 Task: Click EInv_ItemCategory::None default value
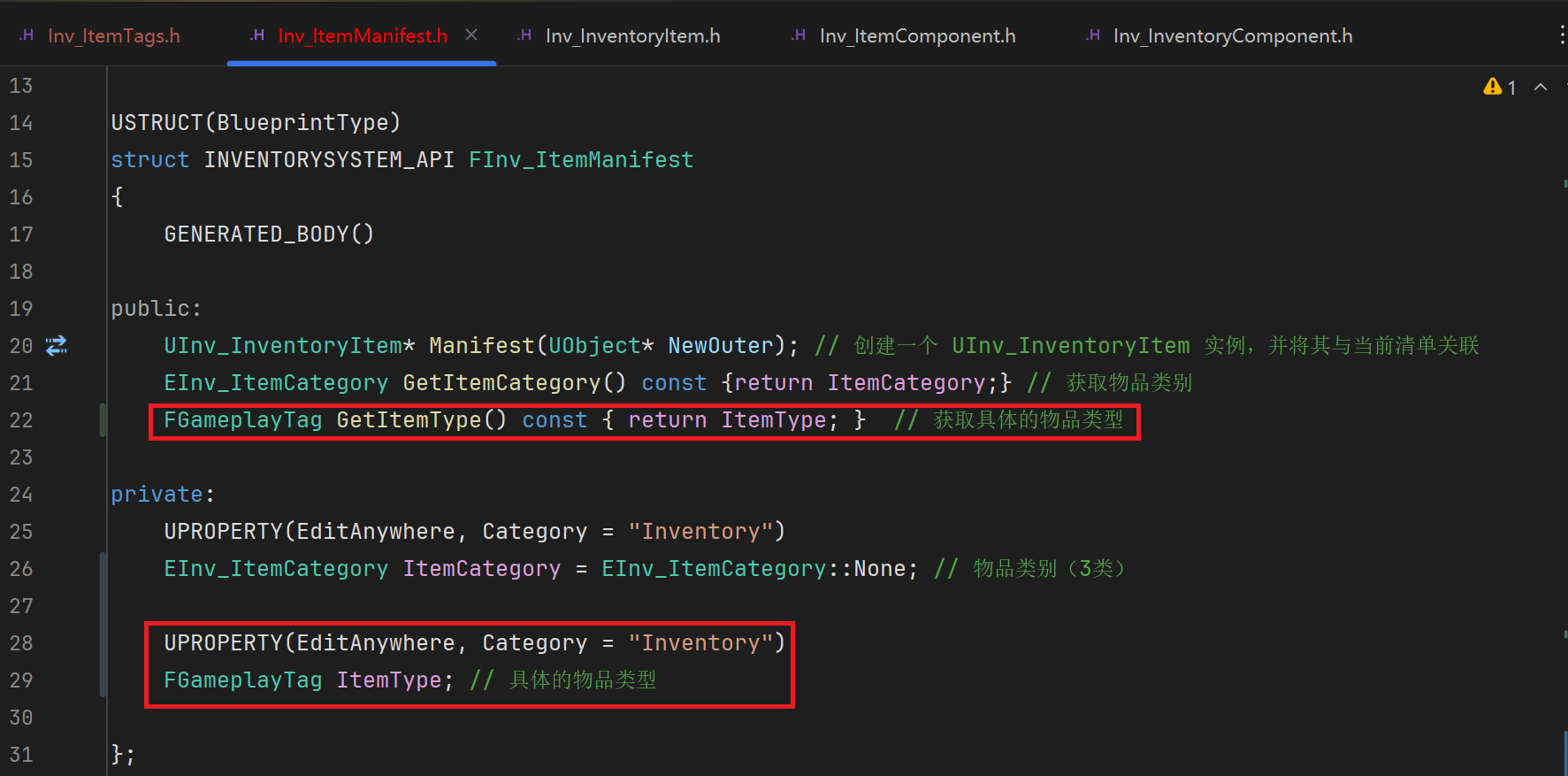click(753, 569)
